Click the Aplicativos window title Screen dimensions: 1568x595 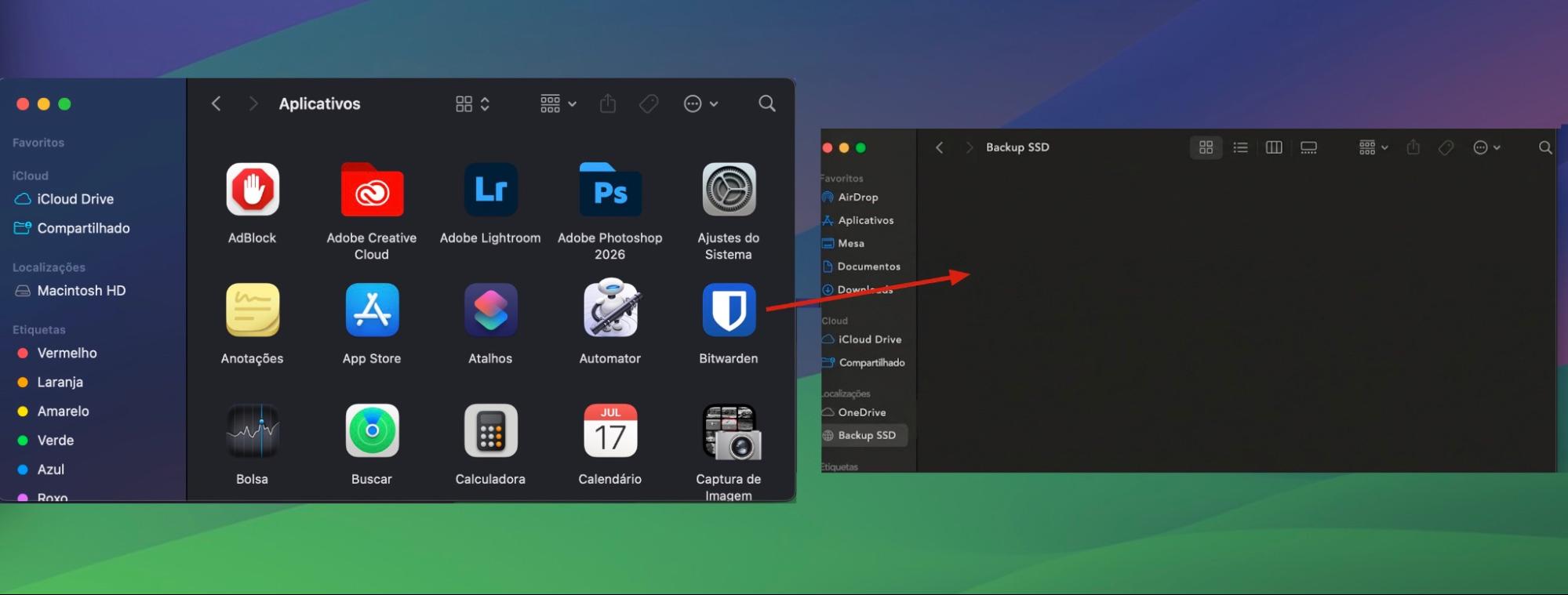pos(319,103)
